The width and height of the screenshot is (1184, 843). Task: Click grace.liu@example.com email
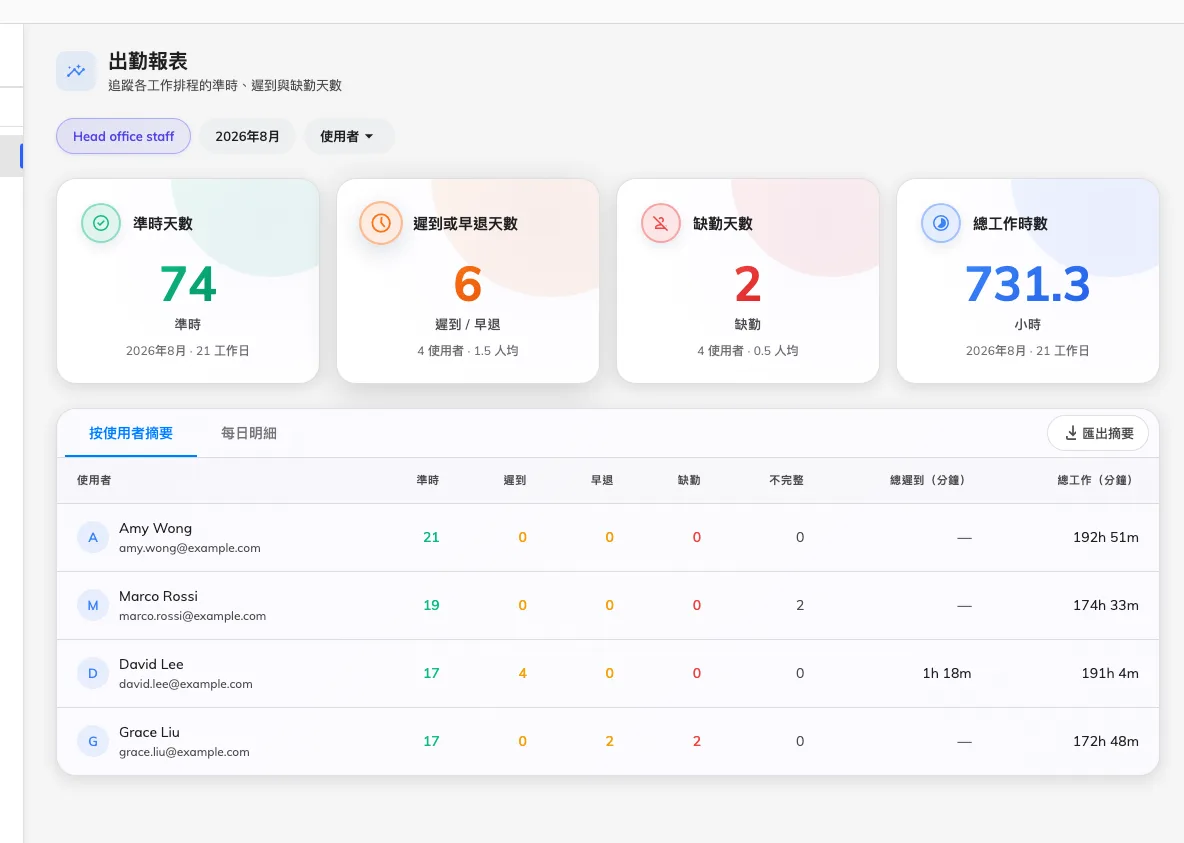click(184, 752)
